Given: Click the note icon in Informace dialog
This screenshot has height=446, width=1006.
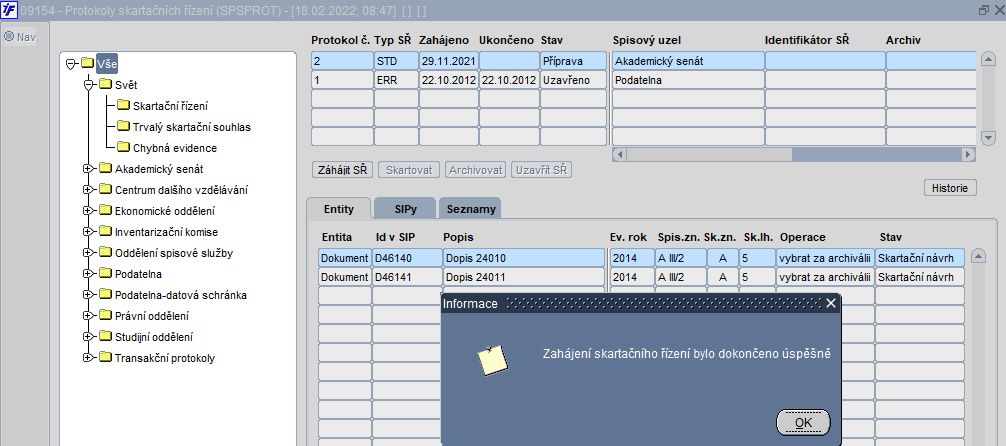Looking at the screenshot, I should coord(493,360).
